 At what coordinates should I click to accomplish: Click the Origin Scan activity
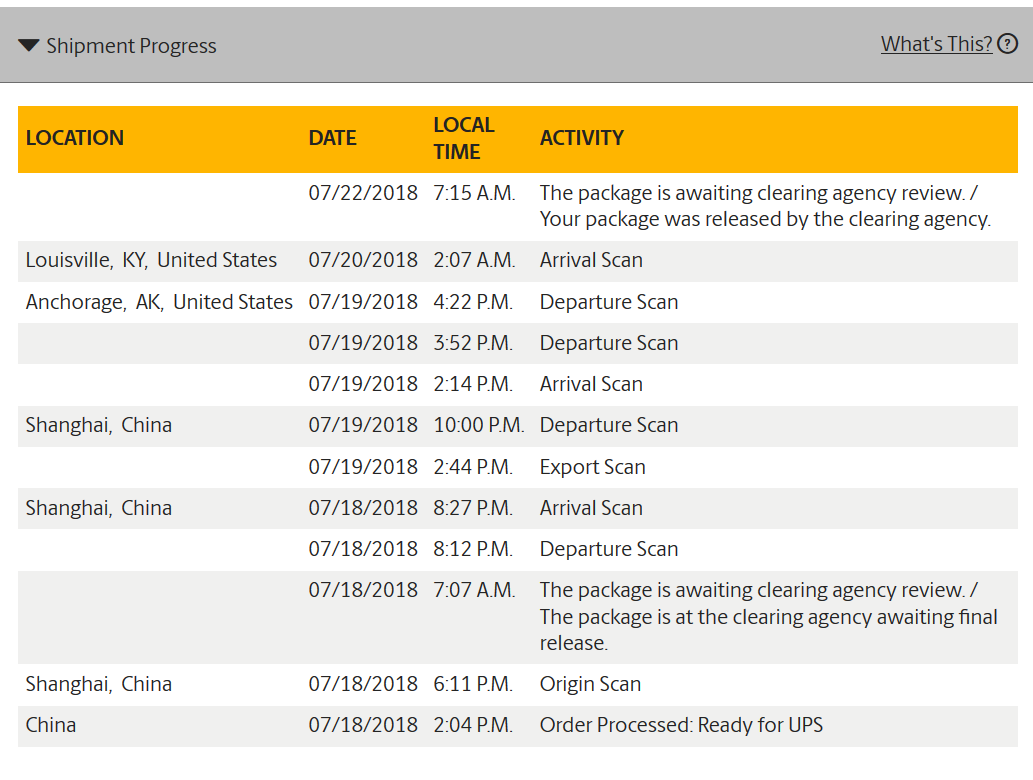[x=590, y=684]
